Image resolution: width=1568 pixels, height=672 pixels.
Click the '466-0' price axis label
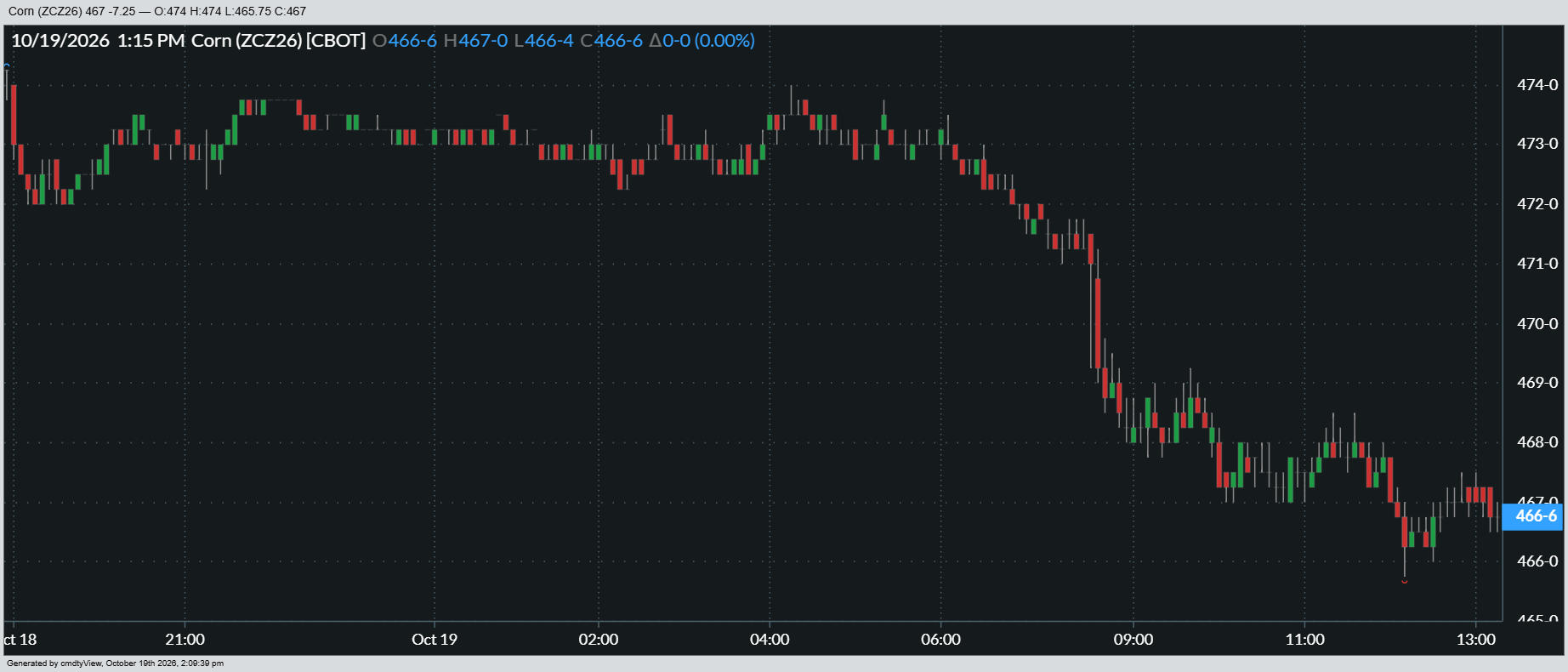point(1537,561)
